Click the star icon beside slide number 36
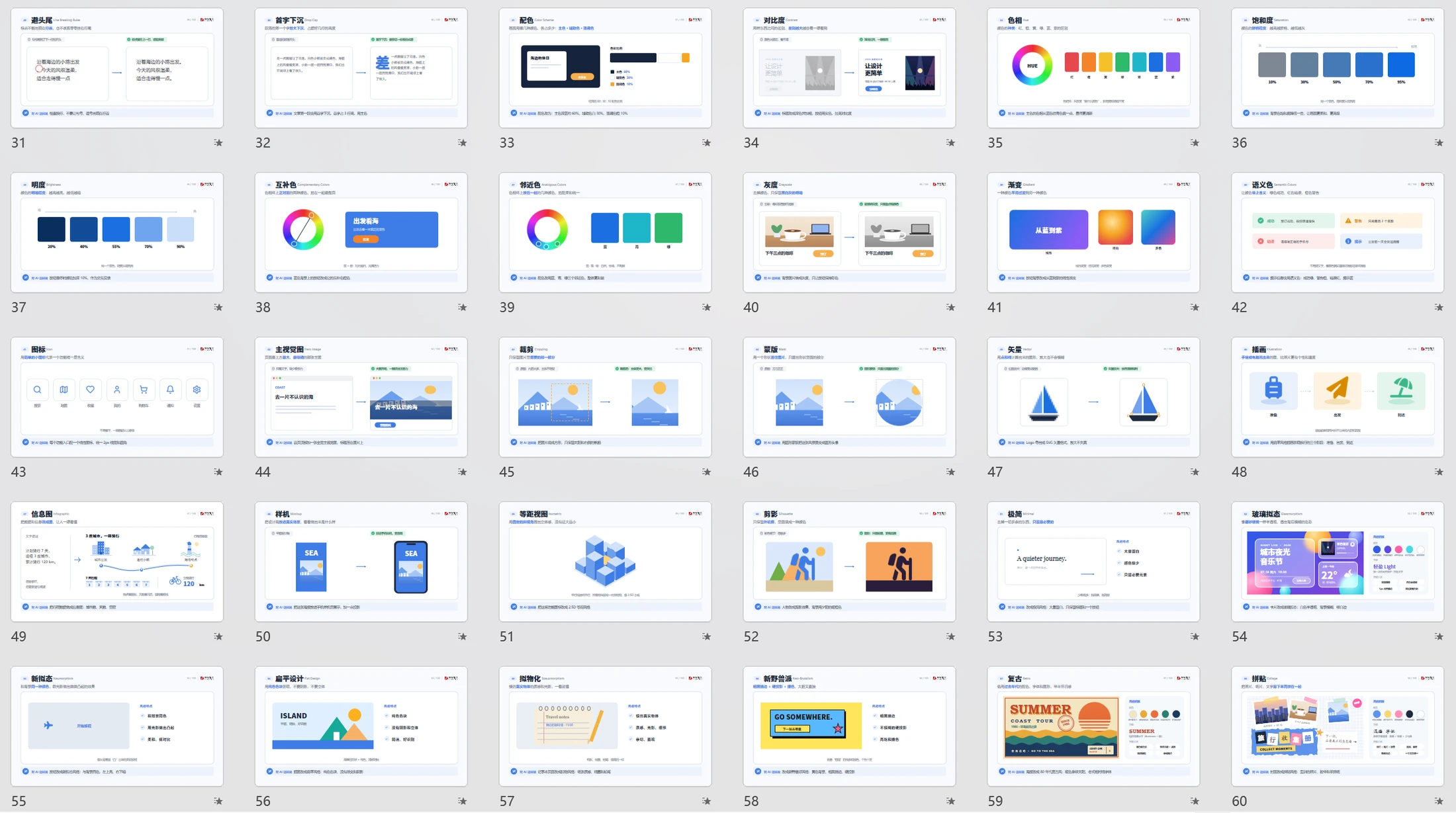Screen dimensions: 1456x813 (1439, 143)
